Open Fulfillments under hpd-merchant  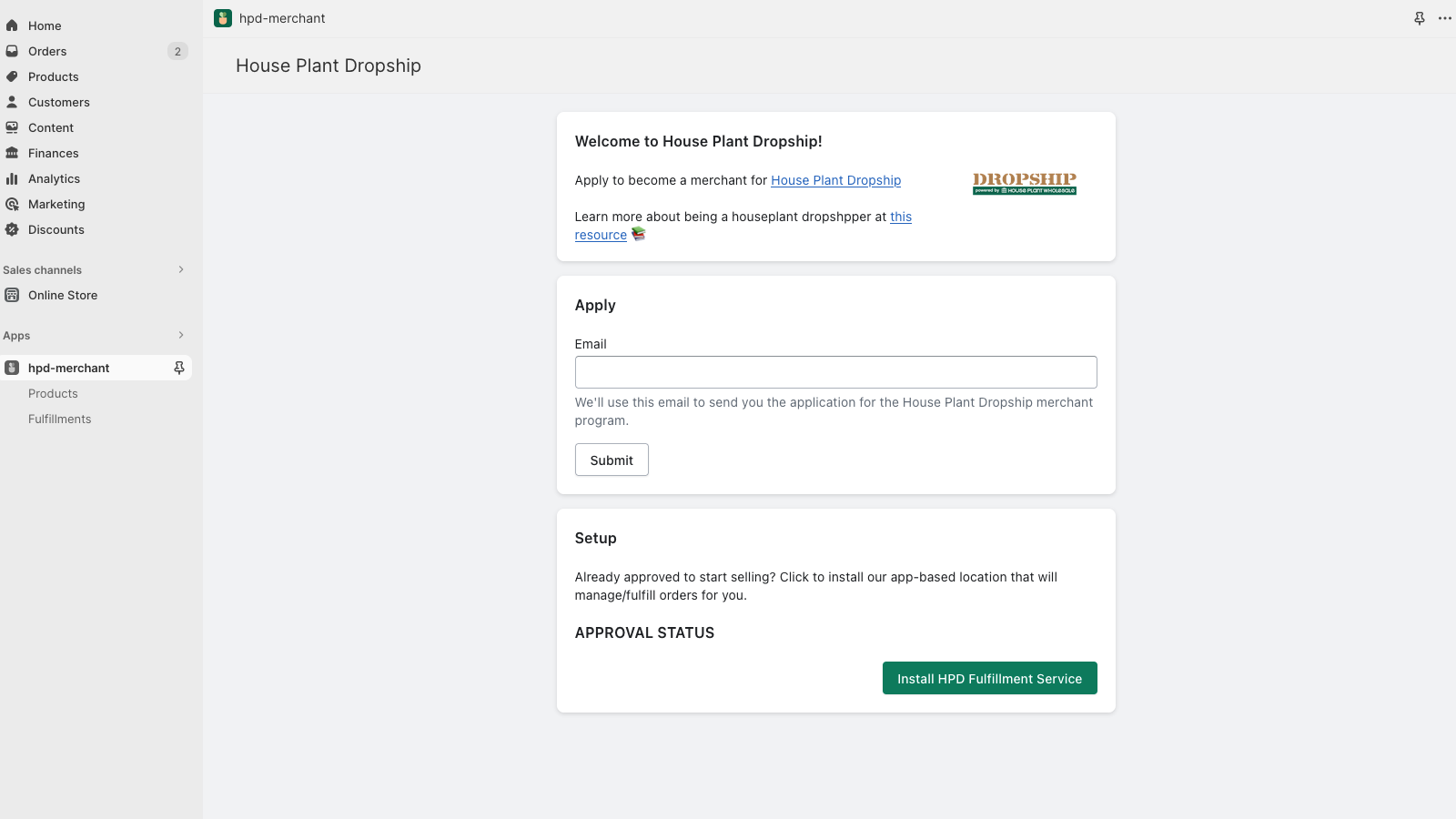click(x=60, y=419)
